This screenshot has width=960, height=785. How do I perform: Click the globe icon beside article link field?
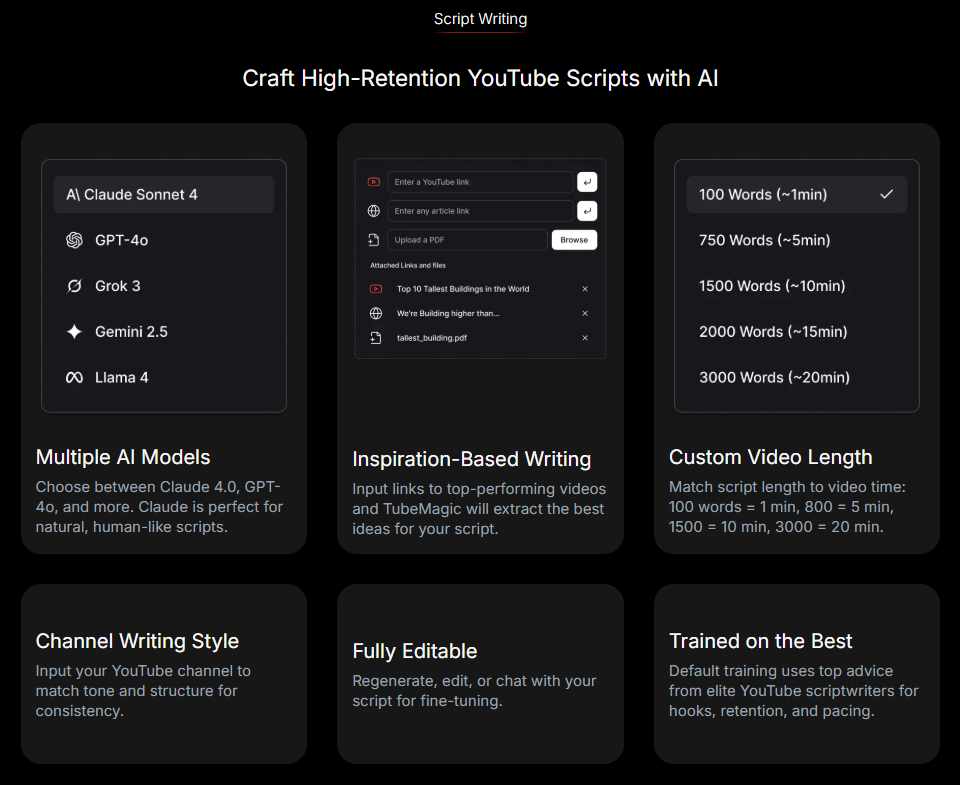click(x=373, y=211)
